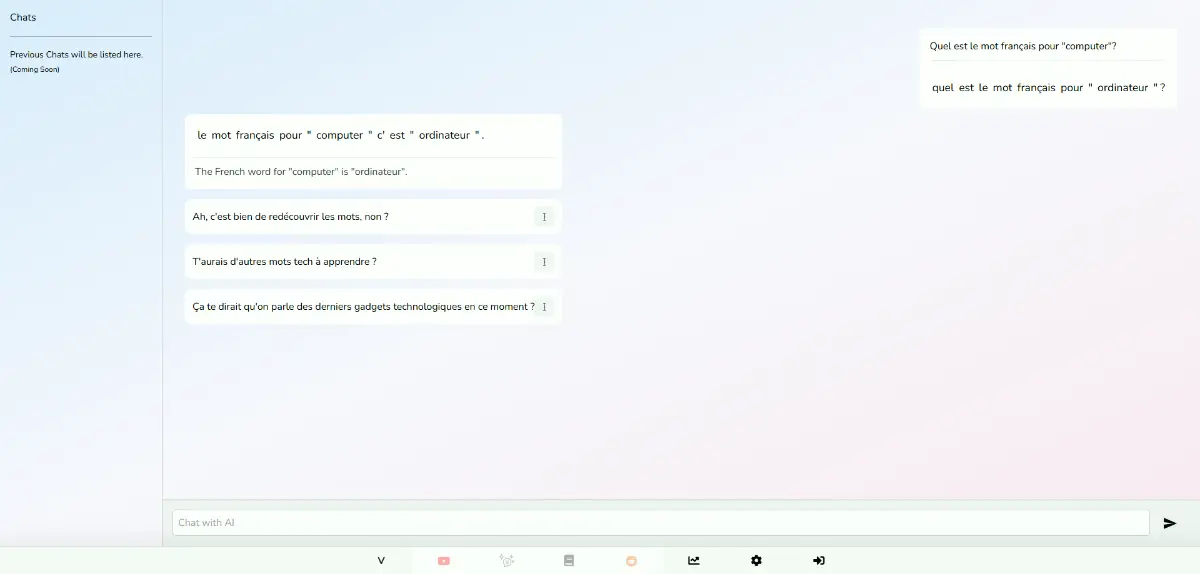This screenshot has width=1200, height=574.
Task: Select the "V" item in bottom bar
Action: tap(381, 561)
